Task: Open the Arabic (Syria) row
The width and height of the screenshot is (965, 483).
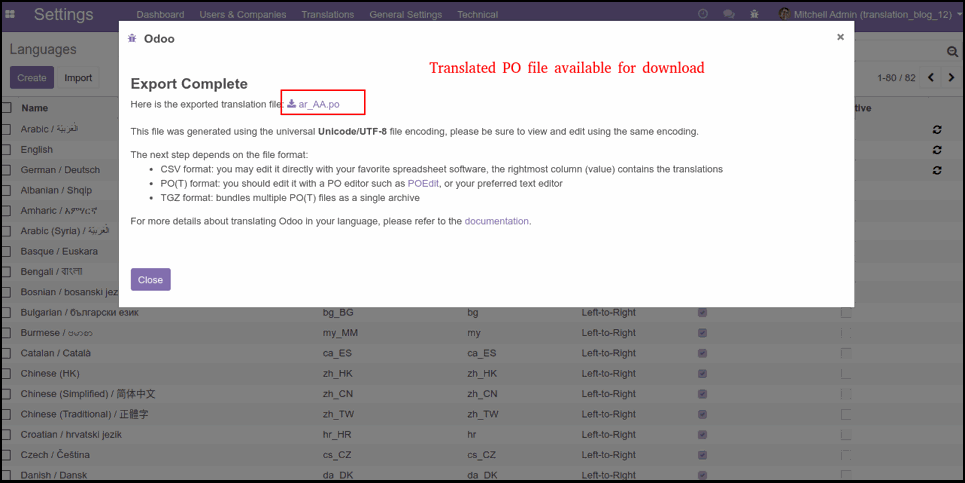Action: click(65, 231)
